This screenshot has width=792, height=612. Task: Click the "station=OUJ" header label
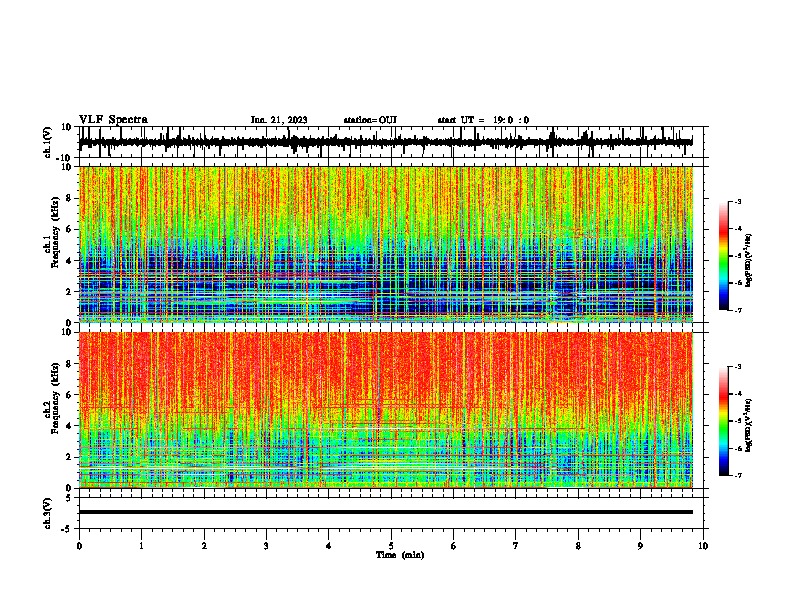[370, 120]
